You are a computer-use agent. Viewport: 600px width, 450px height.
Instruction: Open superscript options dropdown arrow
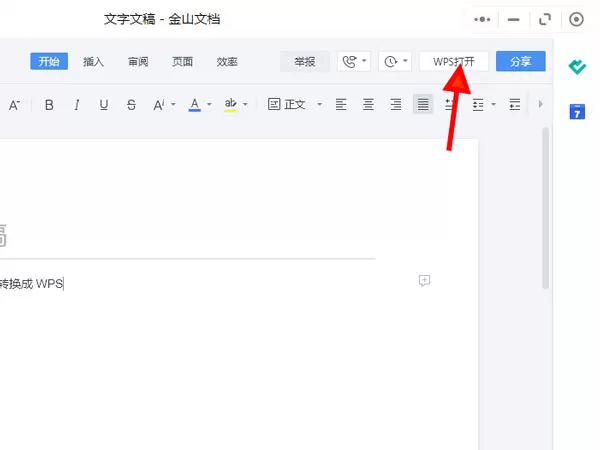coord(173,104)
